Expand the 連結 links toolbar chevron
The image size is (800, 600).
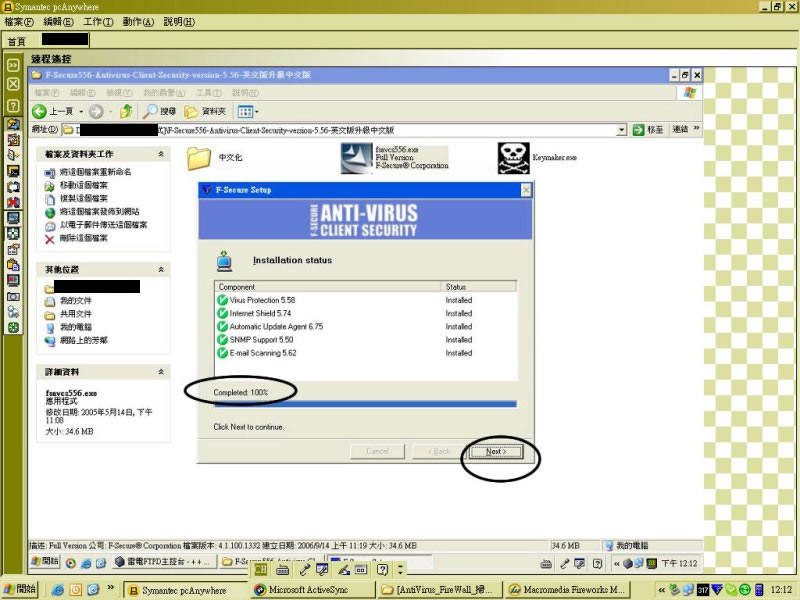click(696, 128)
